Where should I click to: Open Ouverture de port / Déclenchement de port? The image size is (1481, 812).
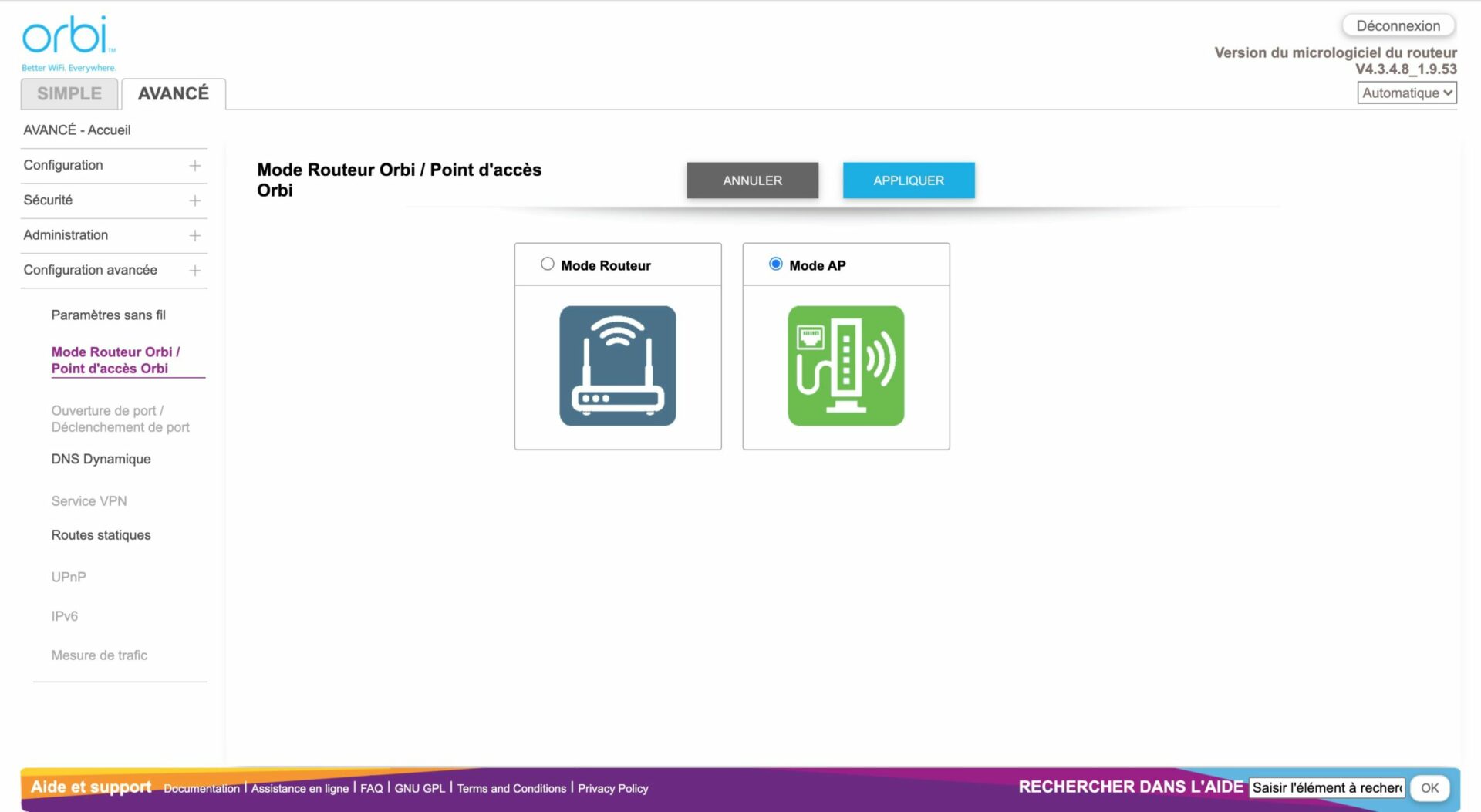pyautogui.click(x=120, y=419)
